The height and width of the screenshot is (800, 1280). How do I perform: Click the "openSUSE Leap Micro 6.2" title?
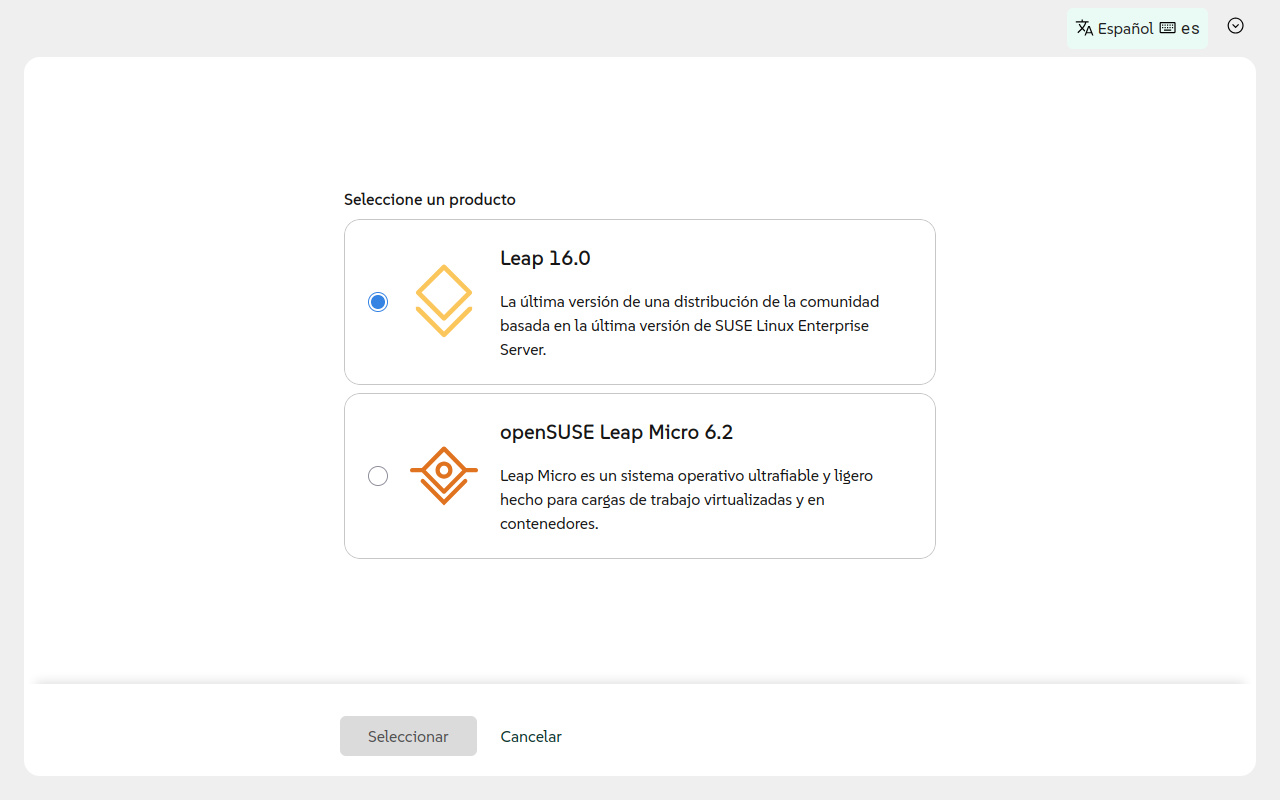pos(616,432)
